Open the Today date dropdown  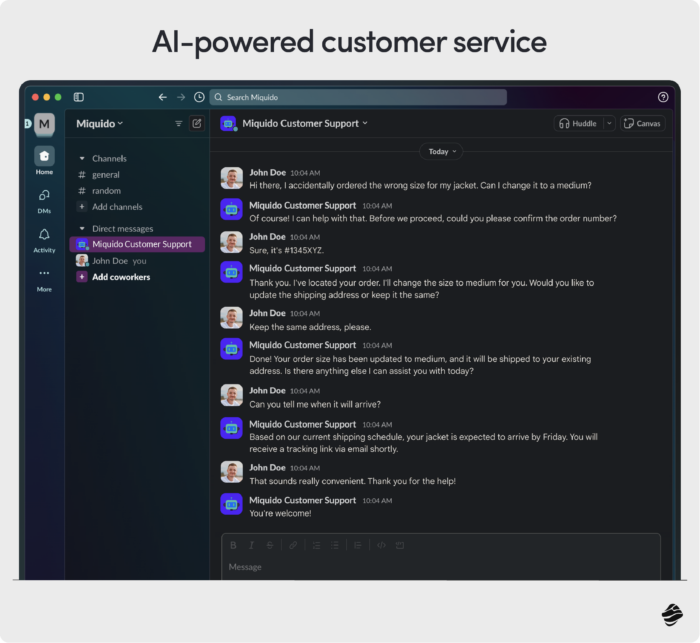[441, 151]
